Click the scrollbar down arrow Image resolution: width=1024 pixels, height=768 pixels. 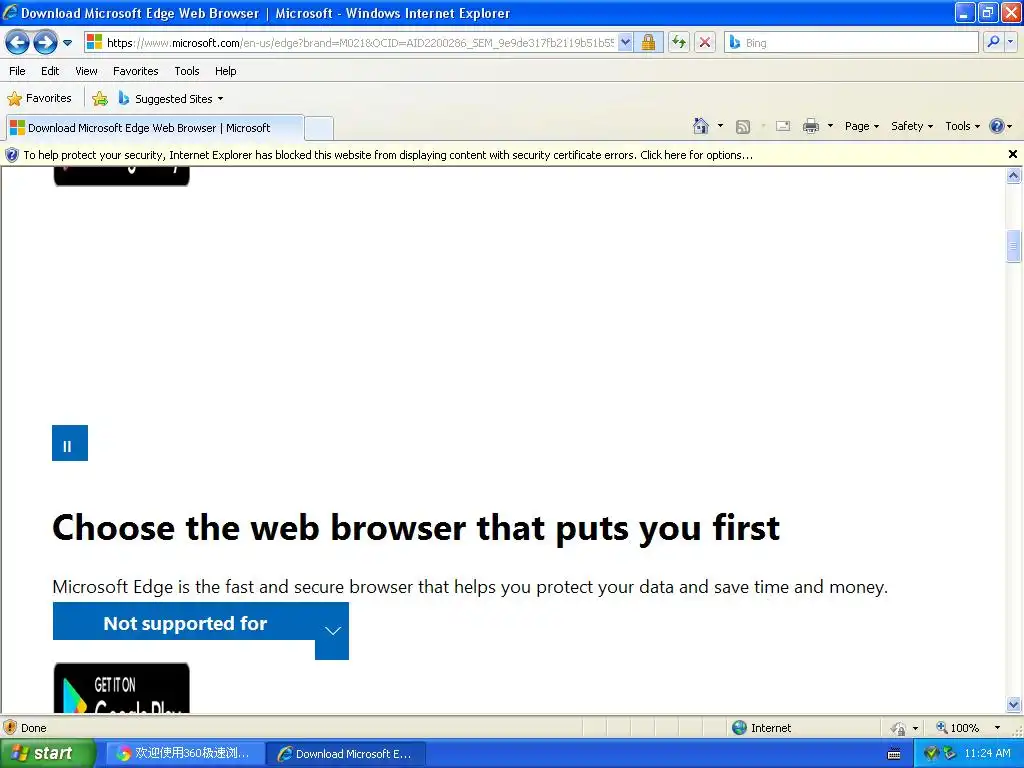click(1014, 705)
